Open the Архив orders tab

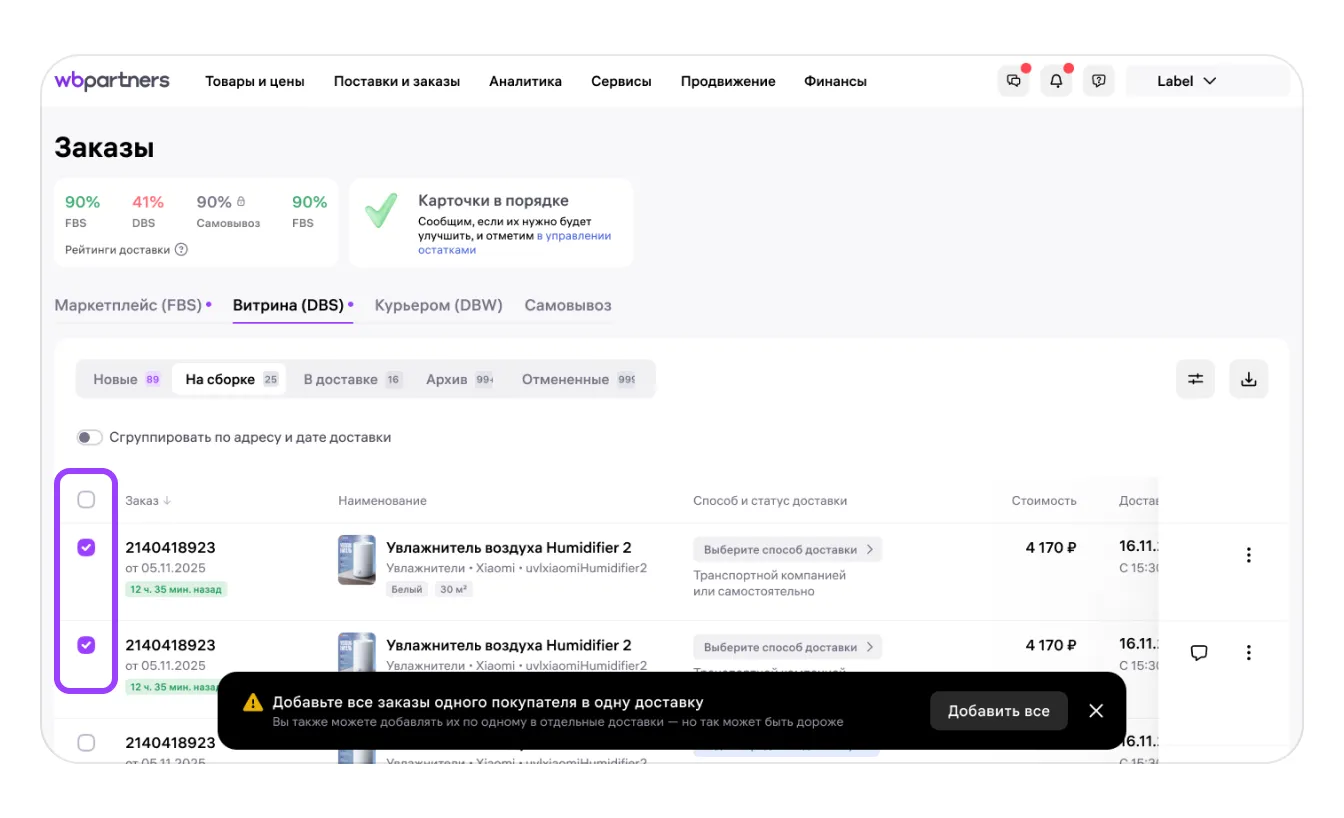coord(459,380)
